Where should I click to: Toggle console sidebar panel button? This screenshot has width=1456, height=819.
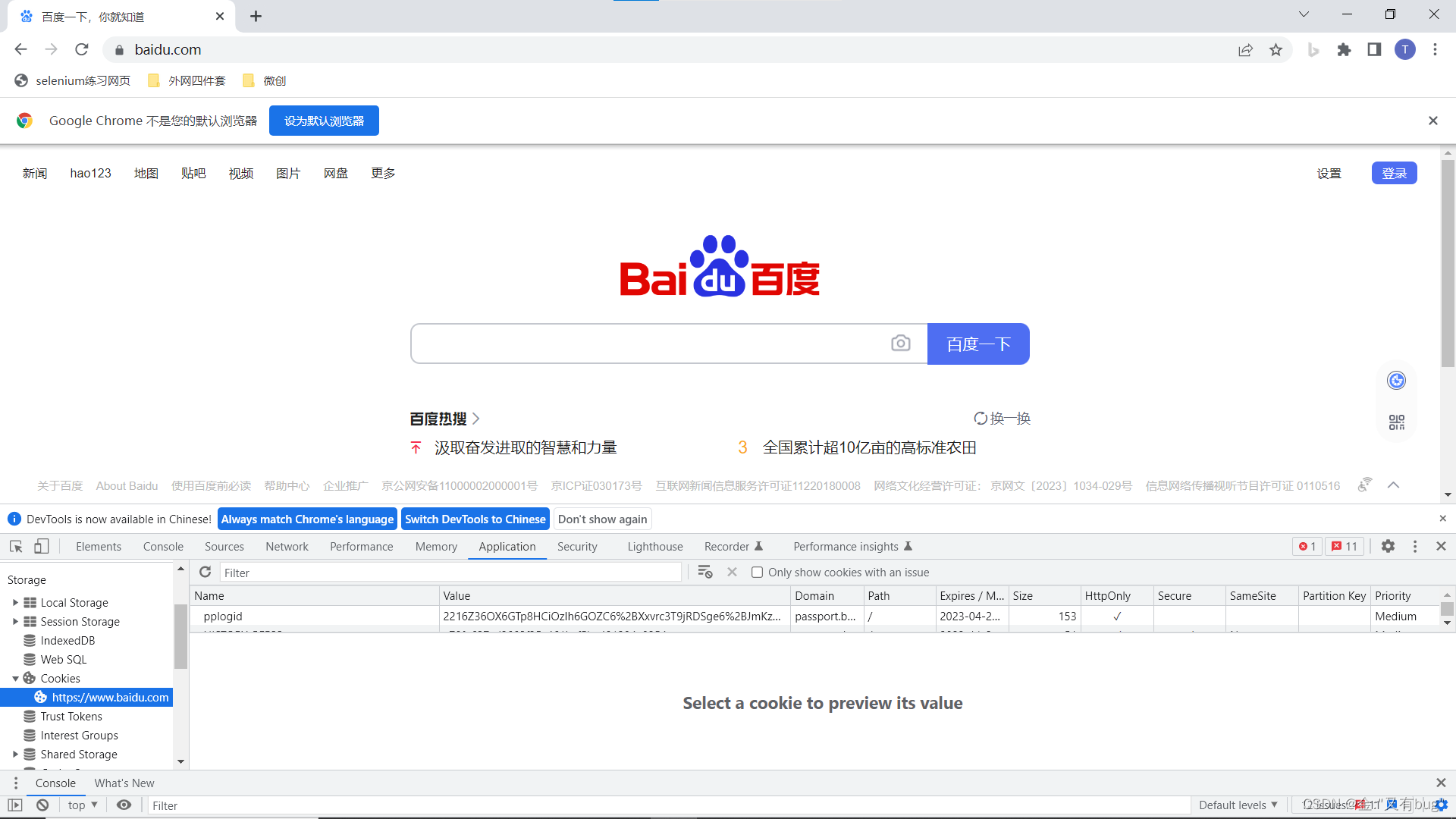click(x=15, y=805)
